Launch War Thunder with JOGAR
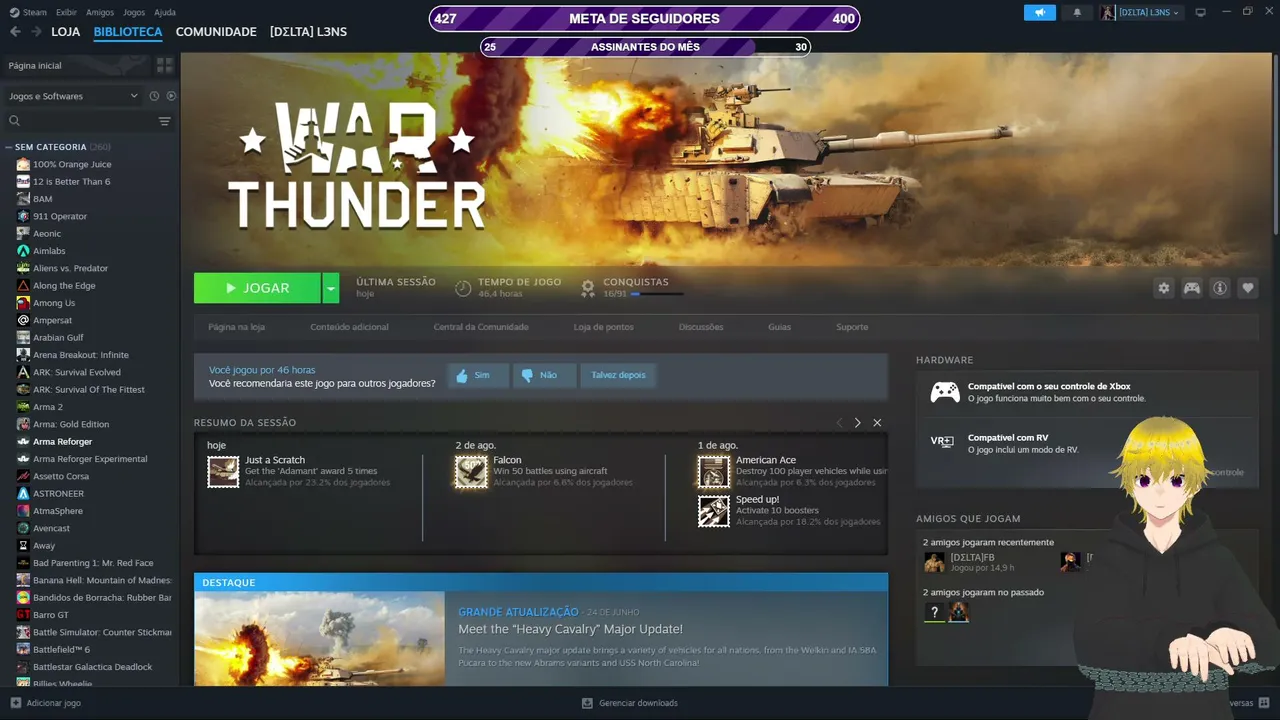Viewport: 1280px width, 720px height. pyautogui.click(x=257, y=288)
